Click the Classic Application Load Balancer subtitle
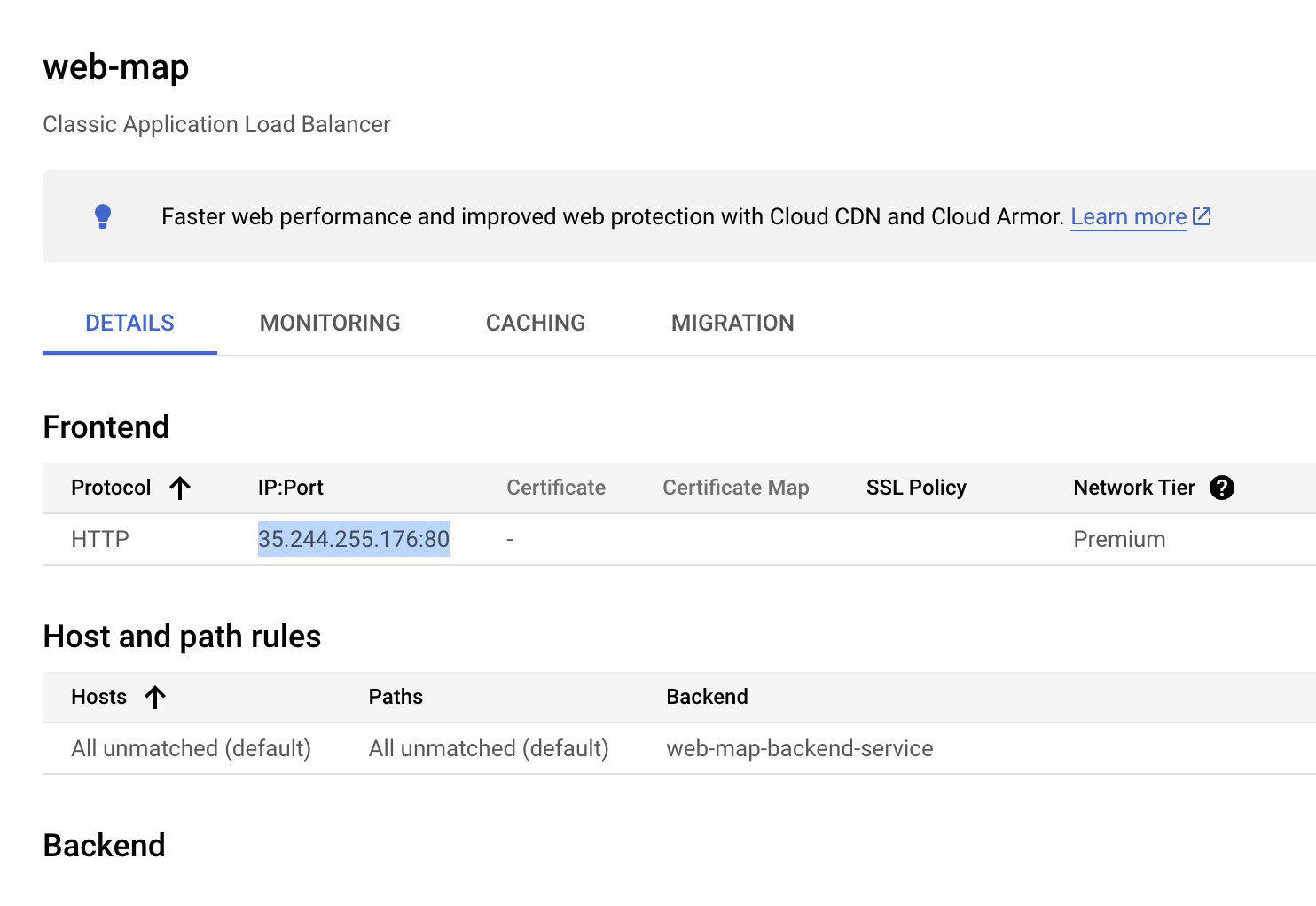The width and height of the screenshot is (1316, 906). coord(216,124)
